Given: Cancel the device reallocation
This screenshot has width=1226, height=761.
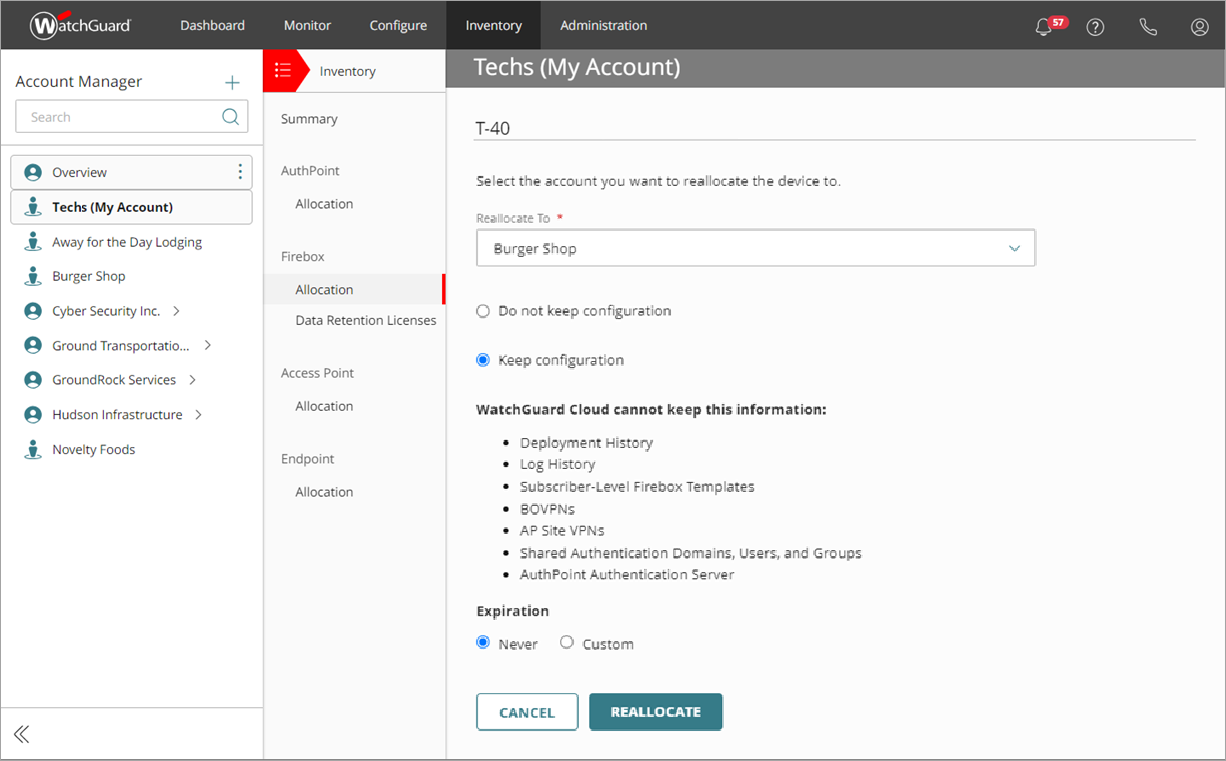Looking at the screenshot, I should point(527,711).
